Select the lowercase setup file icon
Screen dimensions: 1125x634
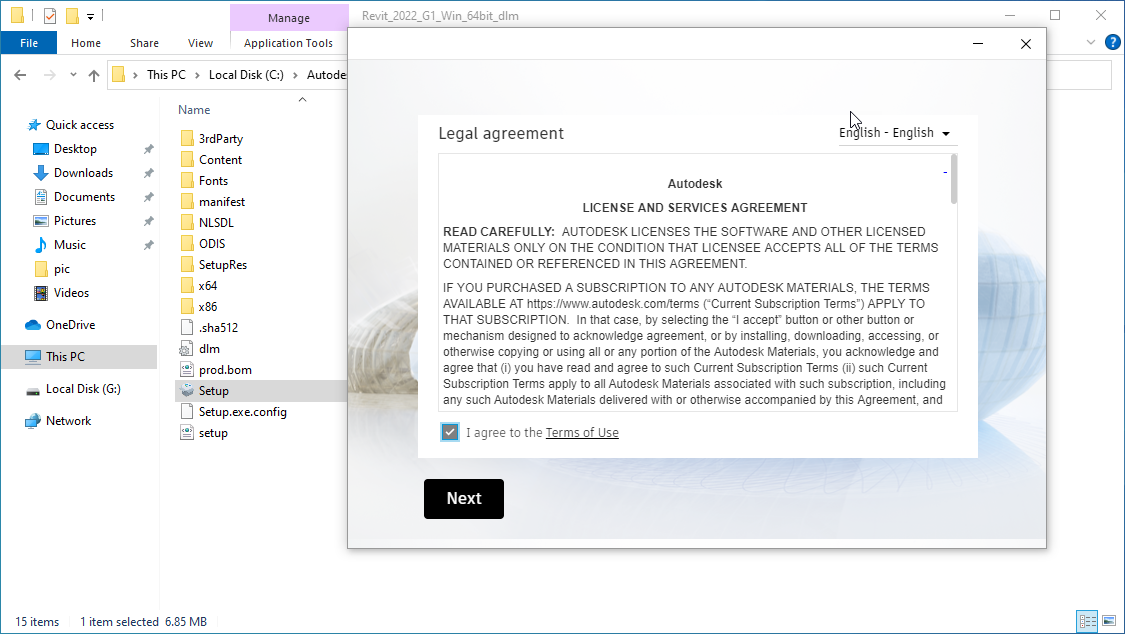(187, 432)
